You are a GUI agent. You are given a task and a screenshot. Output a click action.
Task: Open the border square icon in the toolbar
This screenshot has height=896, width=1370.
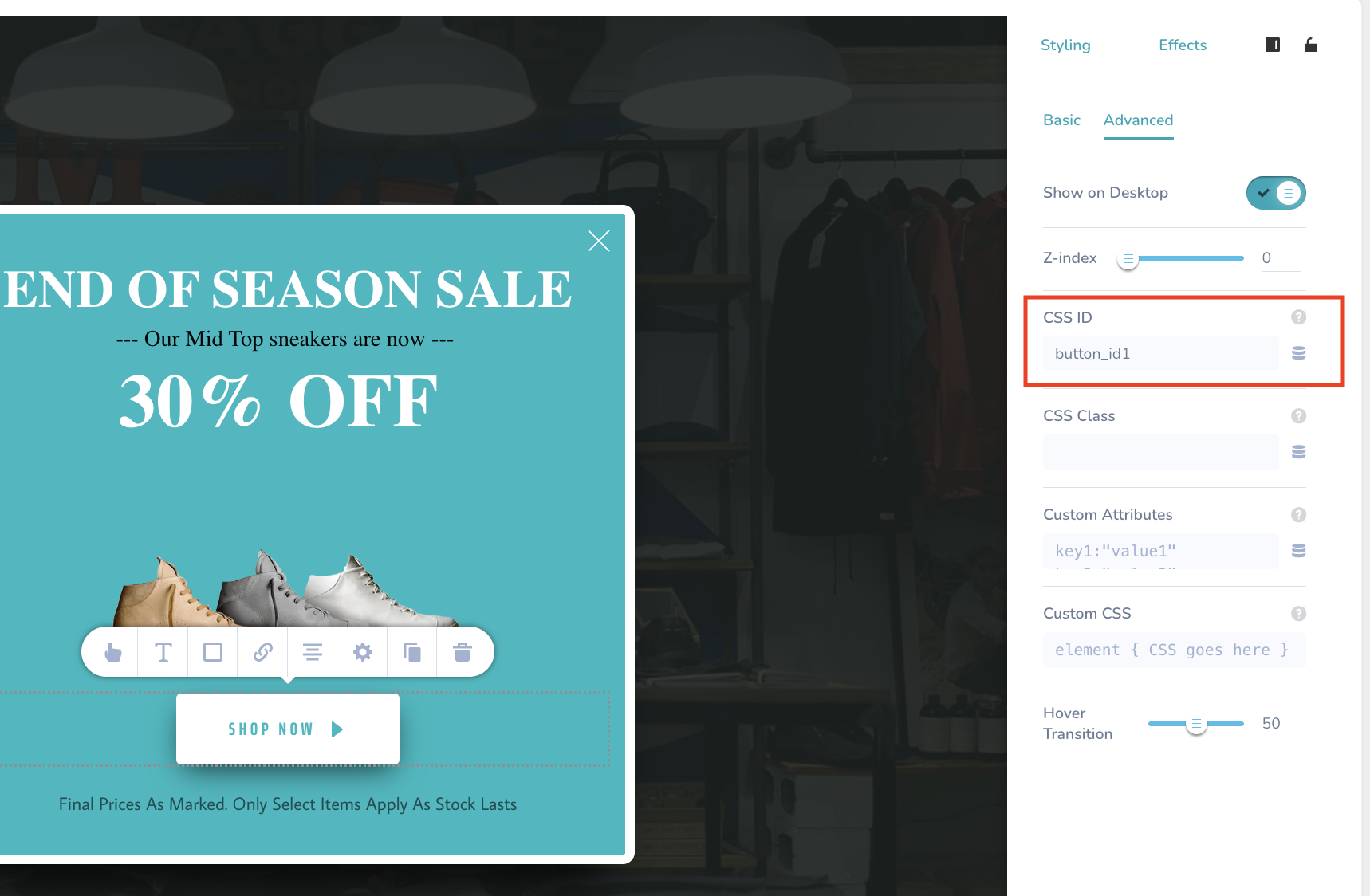point(213,653)
